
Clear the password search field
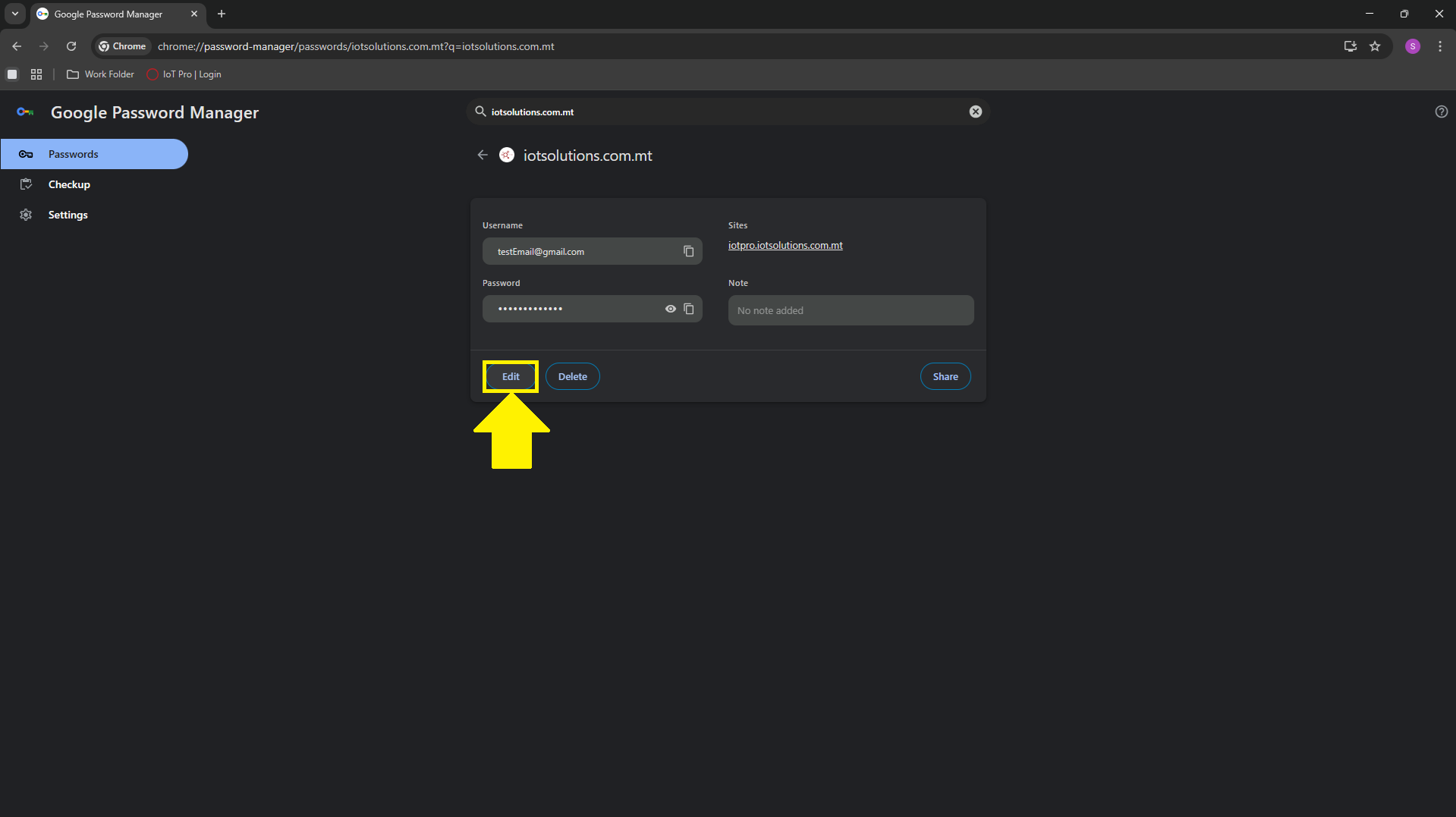click(x=976, y=112)
